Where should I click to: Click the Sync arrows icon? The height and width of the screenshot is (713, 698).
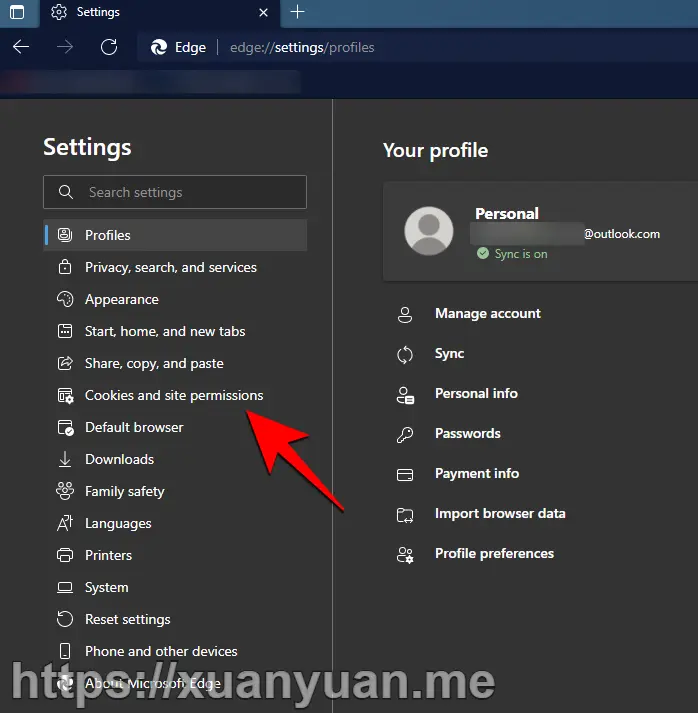click(x=405, y=354)
